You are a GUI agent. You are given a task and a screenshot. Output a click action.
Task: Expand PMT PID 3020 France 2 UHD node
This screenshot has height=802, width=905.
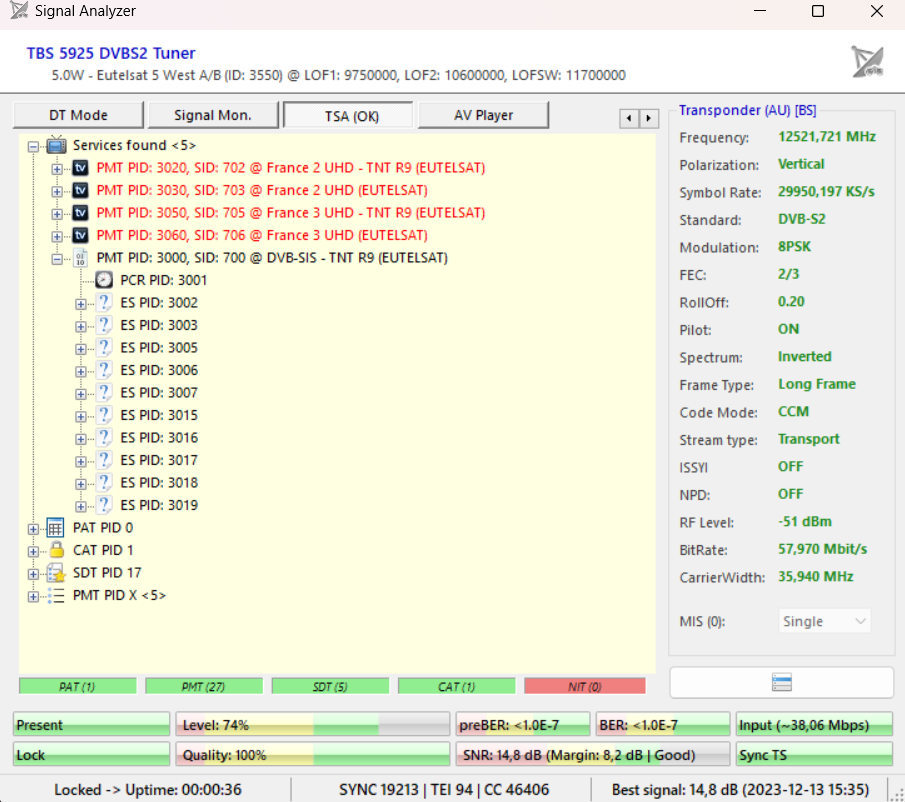click(x=57, y=169)
